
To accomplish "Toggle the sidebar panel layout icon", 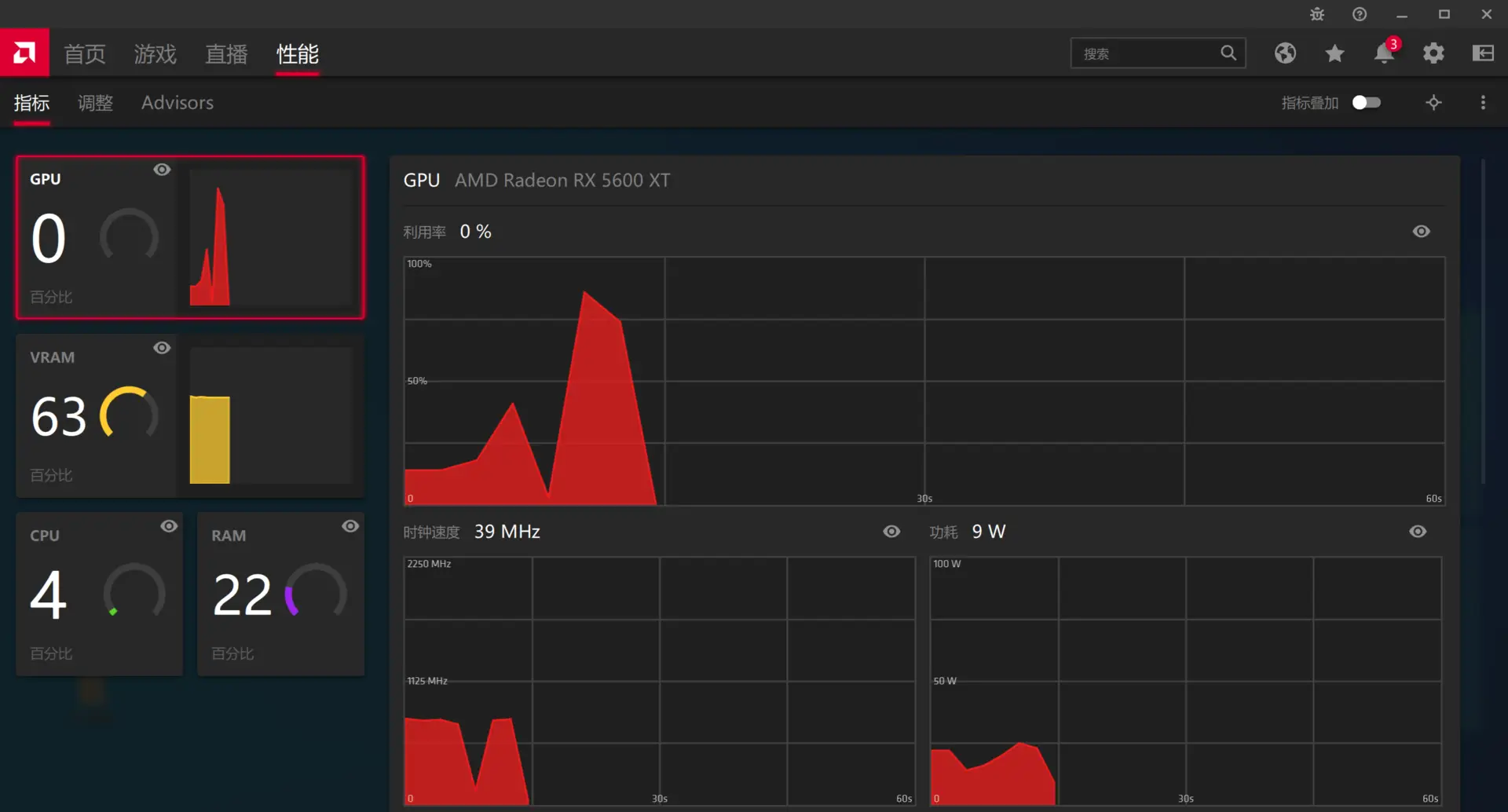I will (1483, 53).
